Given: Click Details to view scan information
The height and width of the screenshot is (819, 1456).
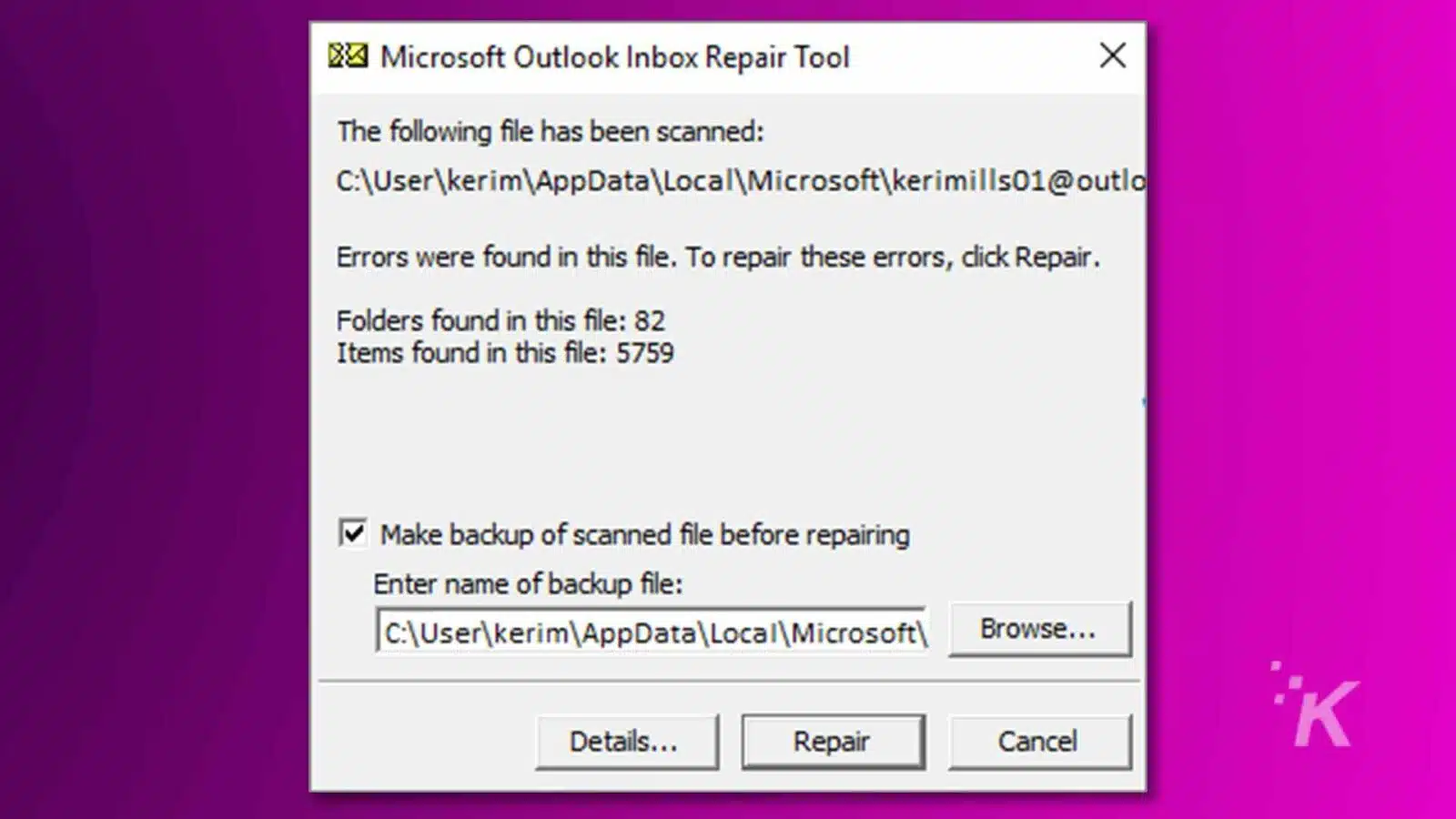Looking at the screenshot, I should pyautogui.click(x=627, y=741).
